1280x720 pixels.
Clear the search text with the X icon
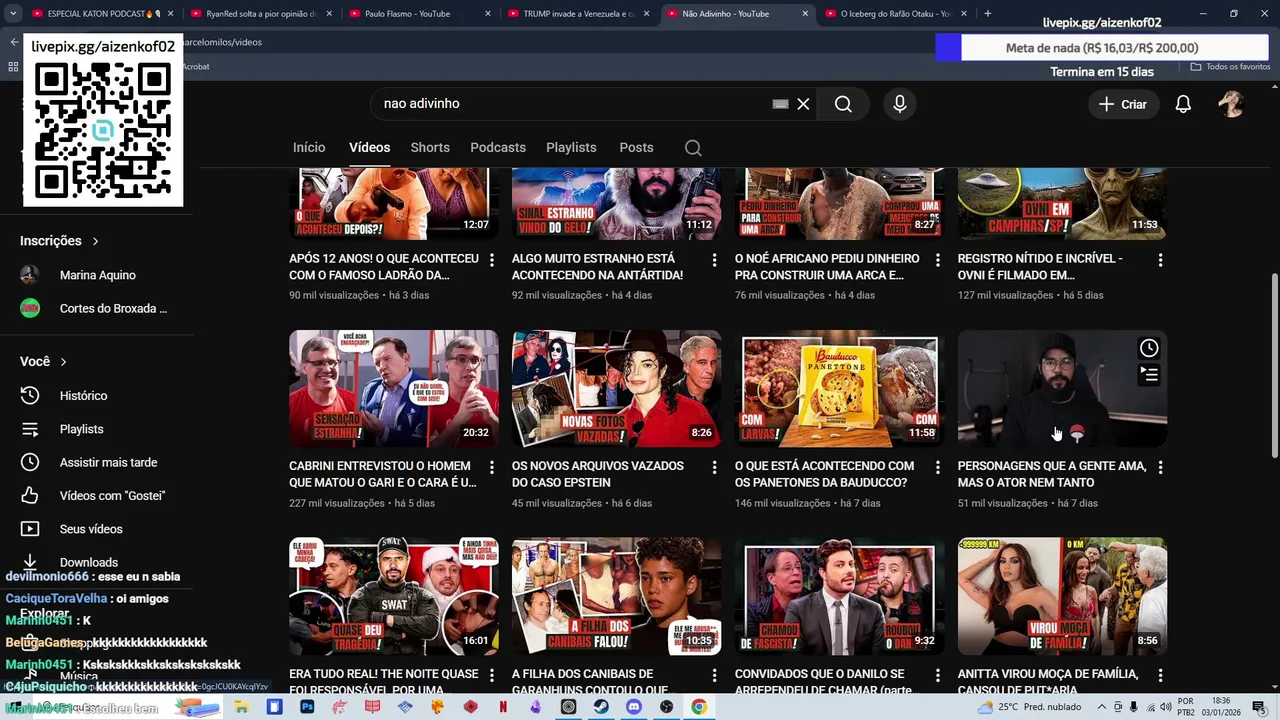(803, 104)
